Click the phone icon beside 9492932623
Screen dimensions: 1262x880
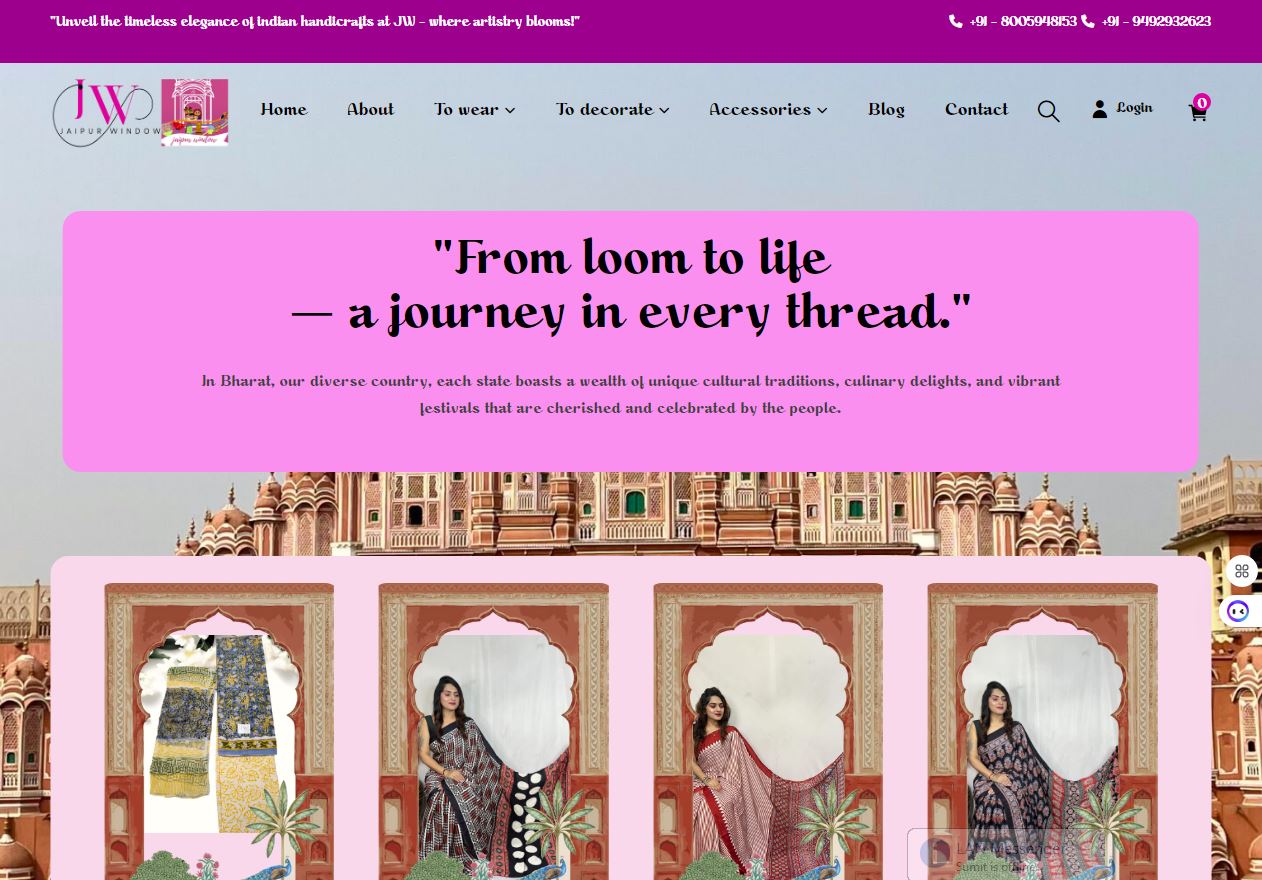tap(1088, 21)
